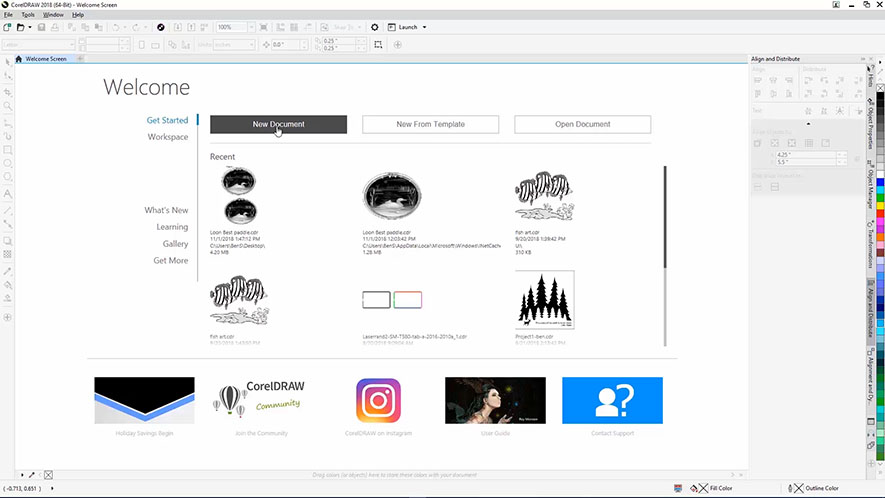Open the Project1-ben.cdr trees thumbnail
The height and width of the screenshot is (498, 885).
(545, 300)
